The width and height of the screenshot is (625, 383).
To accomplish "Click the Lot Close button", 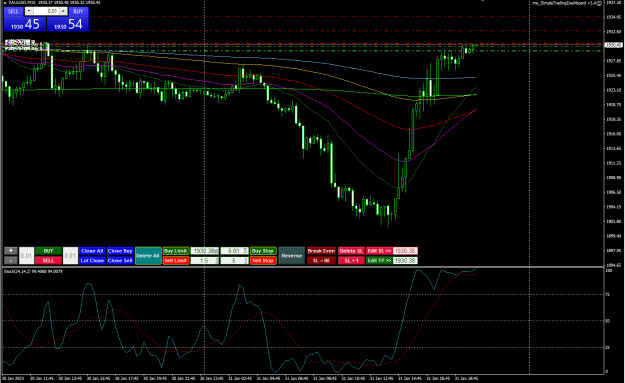I will tap(92, 261).
